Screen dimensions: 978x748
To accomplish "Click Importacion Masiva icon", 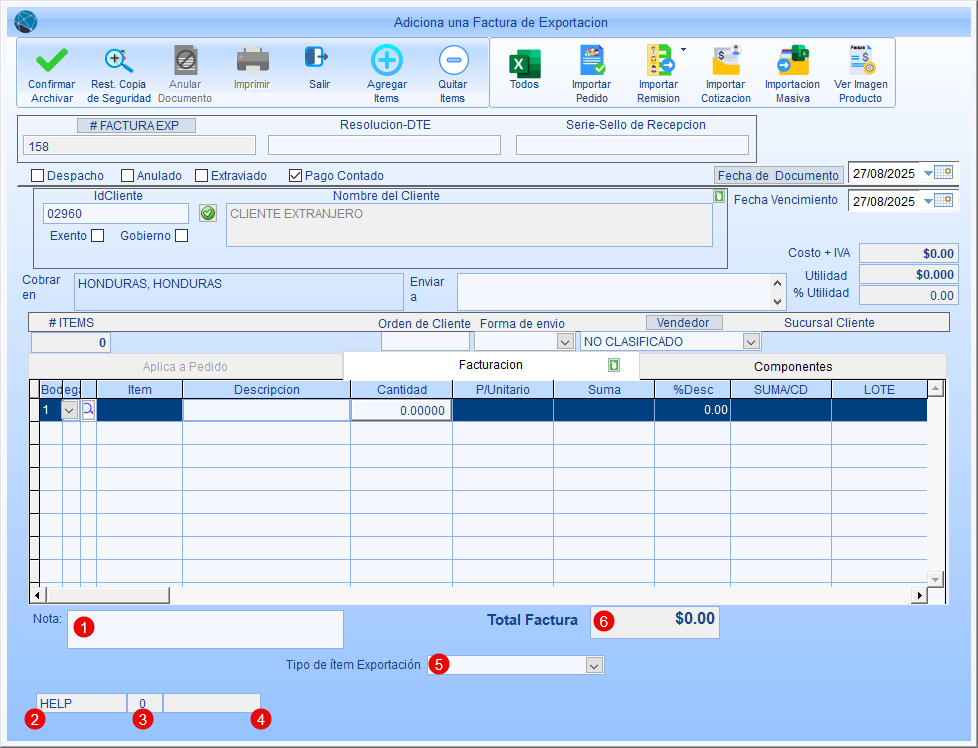I will pyautogui.click(x=792, y=62).
